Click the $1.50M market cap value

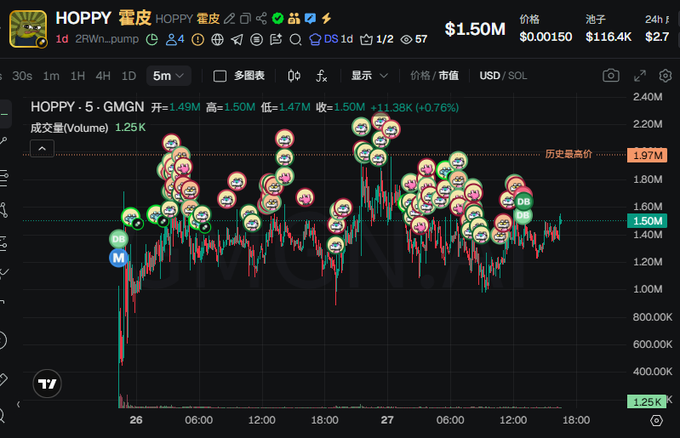point(475,29)
